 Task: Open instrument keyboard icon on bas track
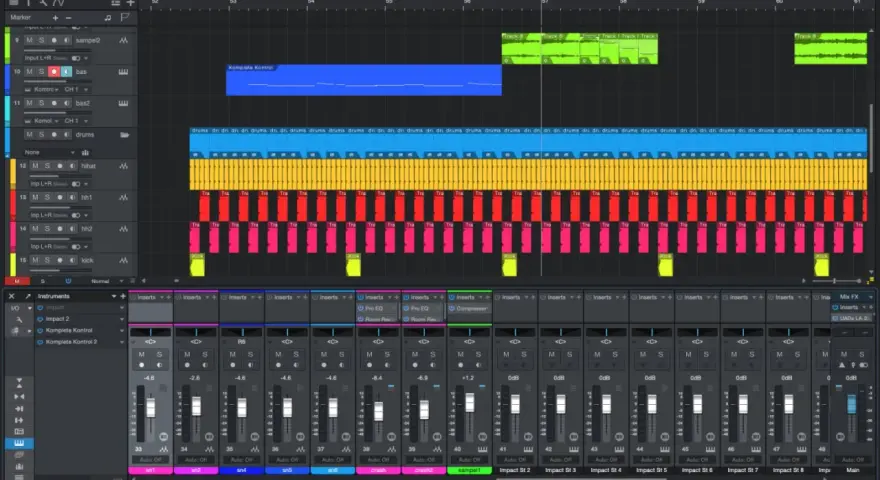[123, 72]
